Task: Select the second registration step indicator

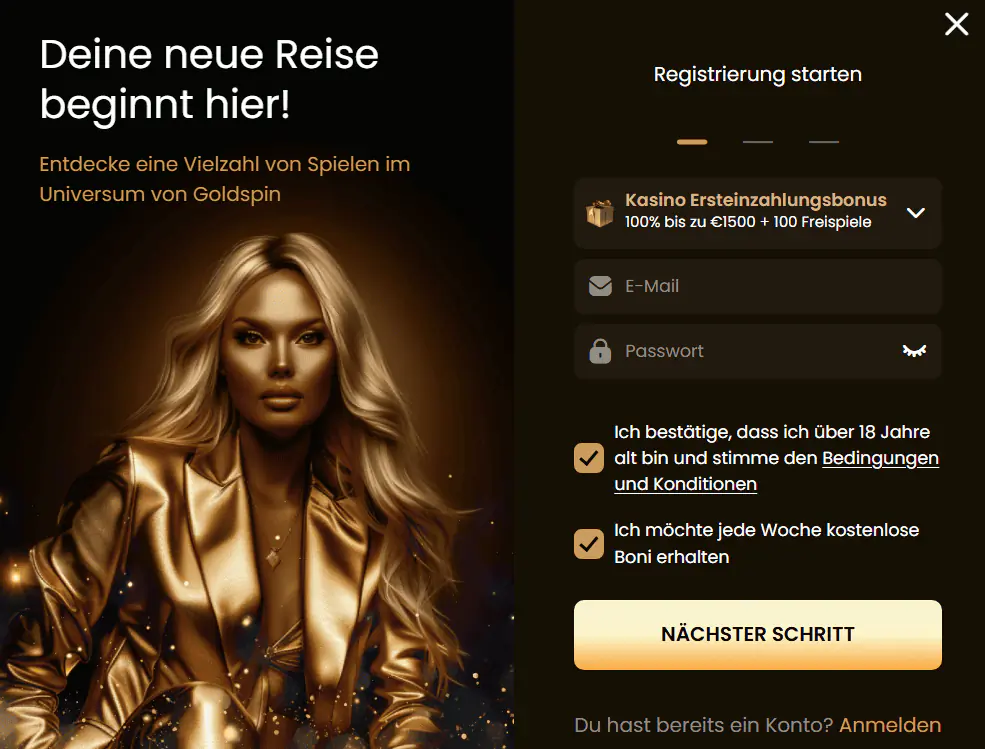Action: pyautogui.click(x=758, y=142)
